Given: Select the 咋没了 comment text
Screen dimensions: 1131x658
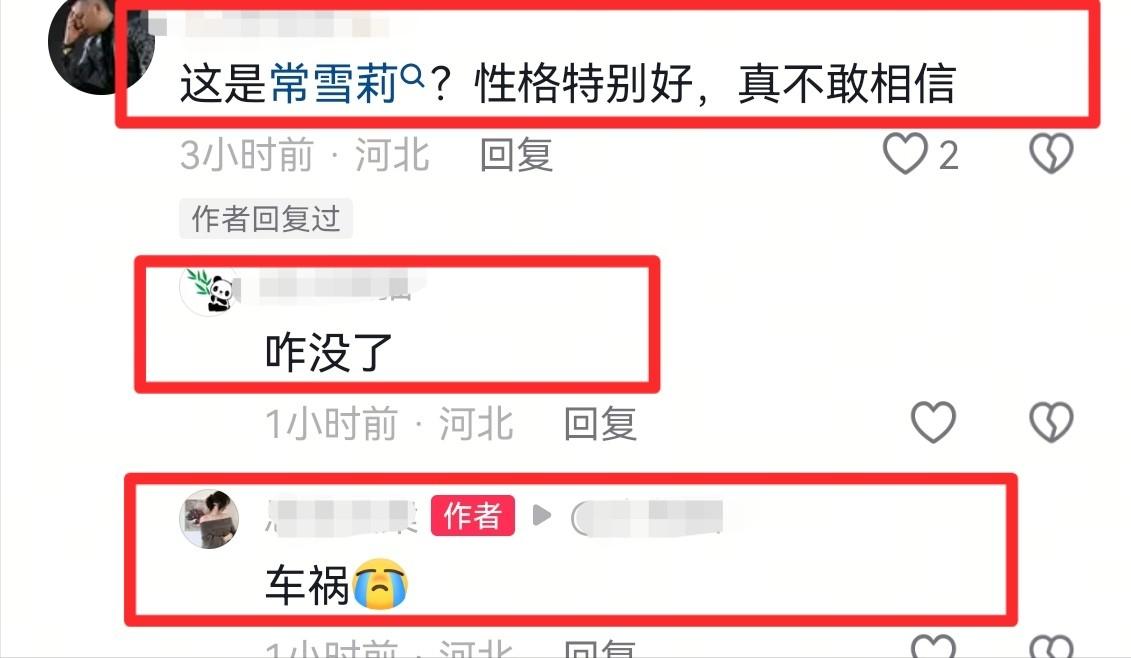Looking at the screenshot, I should click(x=328, y=353).
